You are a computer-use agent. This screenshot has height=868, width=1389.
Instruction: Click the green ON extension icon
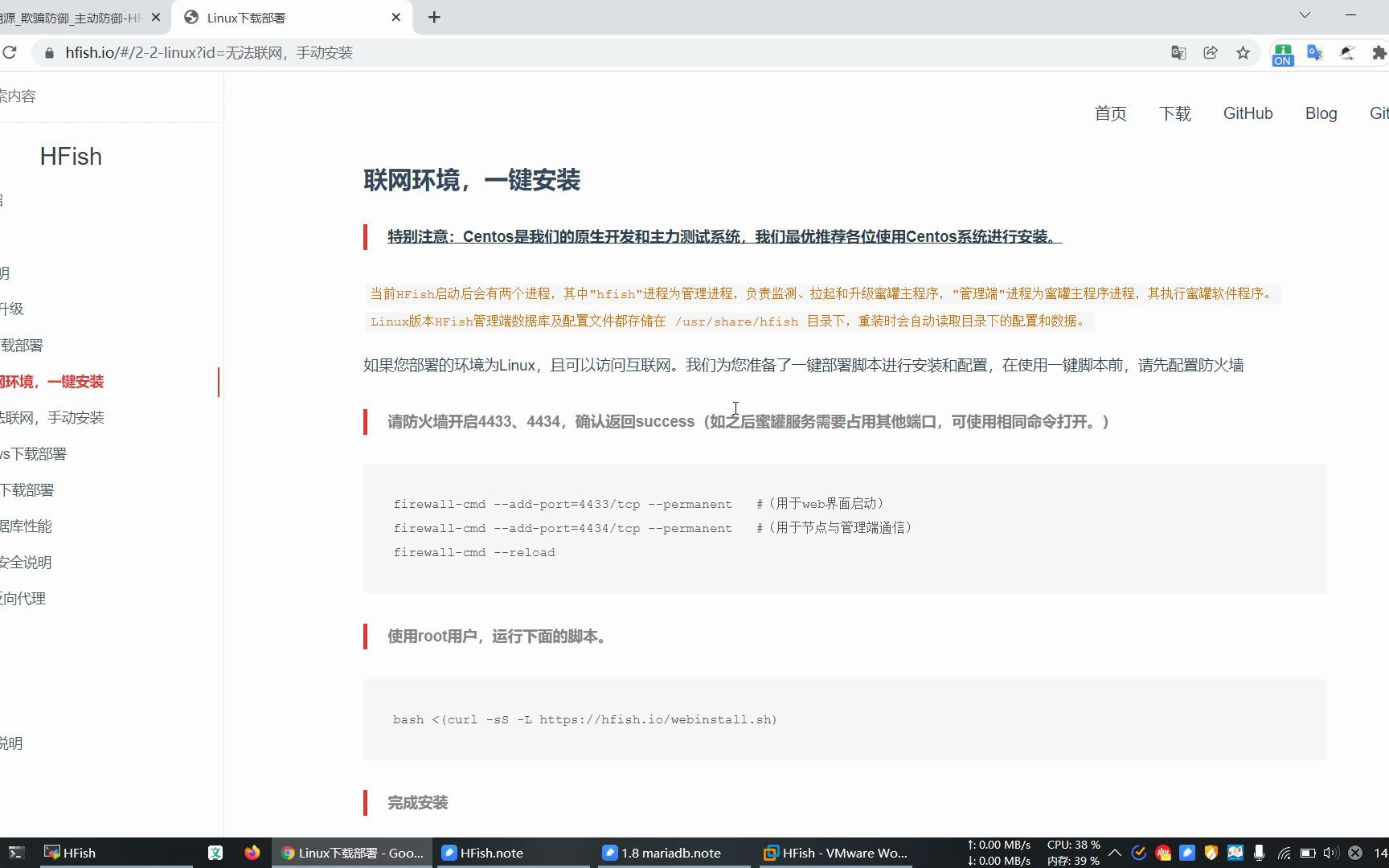(x=1283, y=54)
